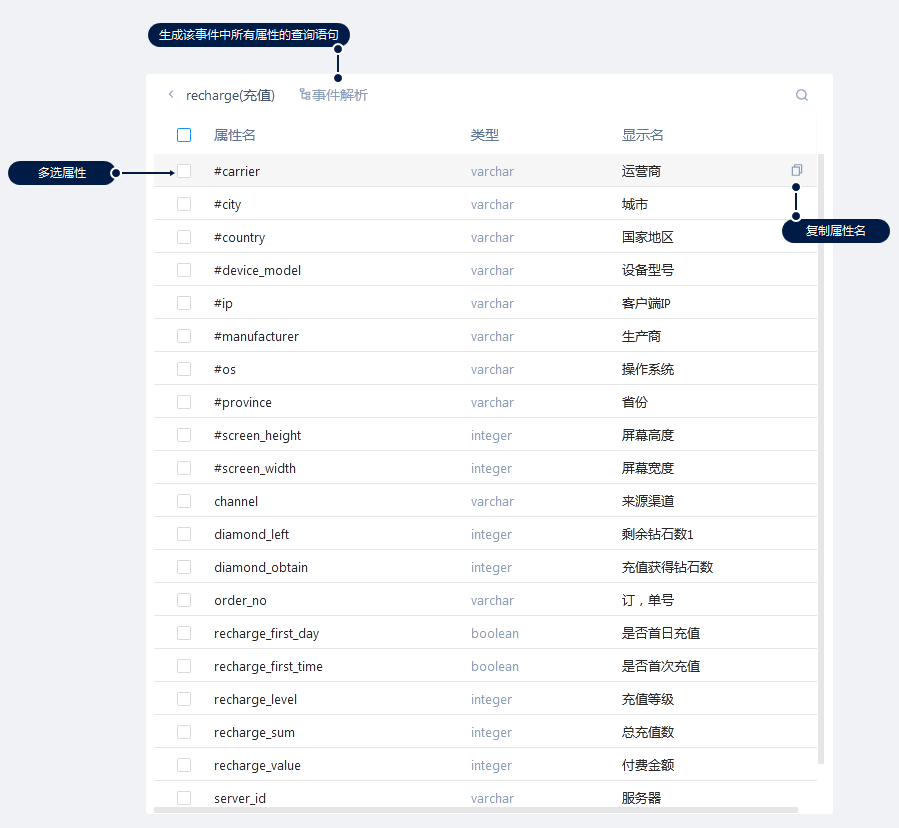
Task: Click the search magnifier icon
Action: coord(802,95)
